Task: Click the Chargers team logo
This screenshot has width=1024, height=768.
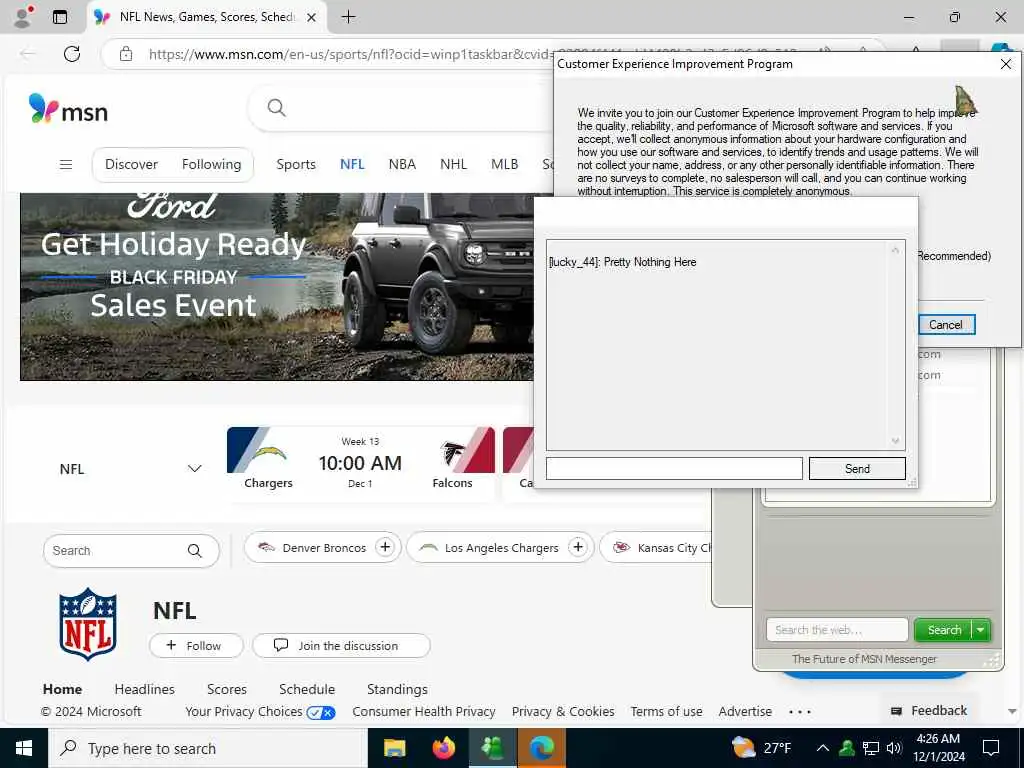Action: 268,454
